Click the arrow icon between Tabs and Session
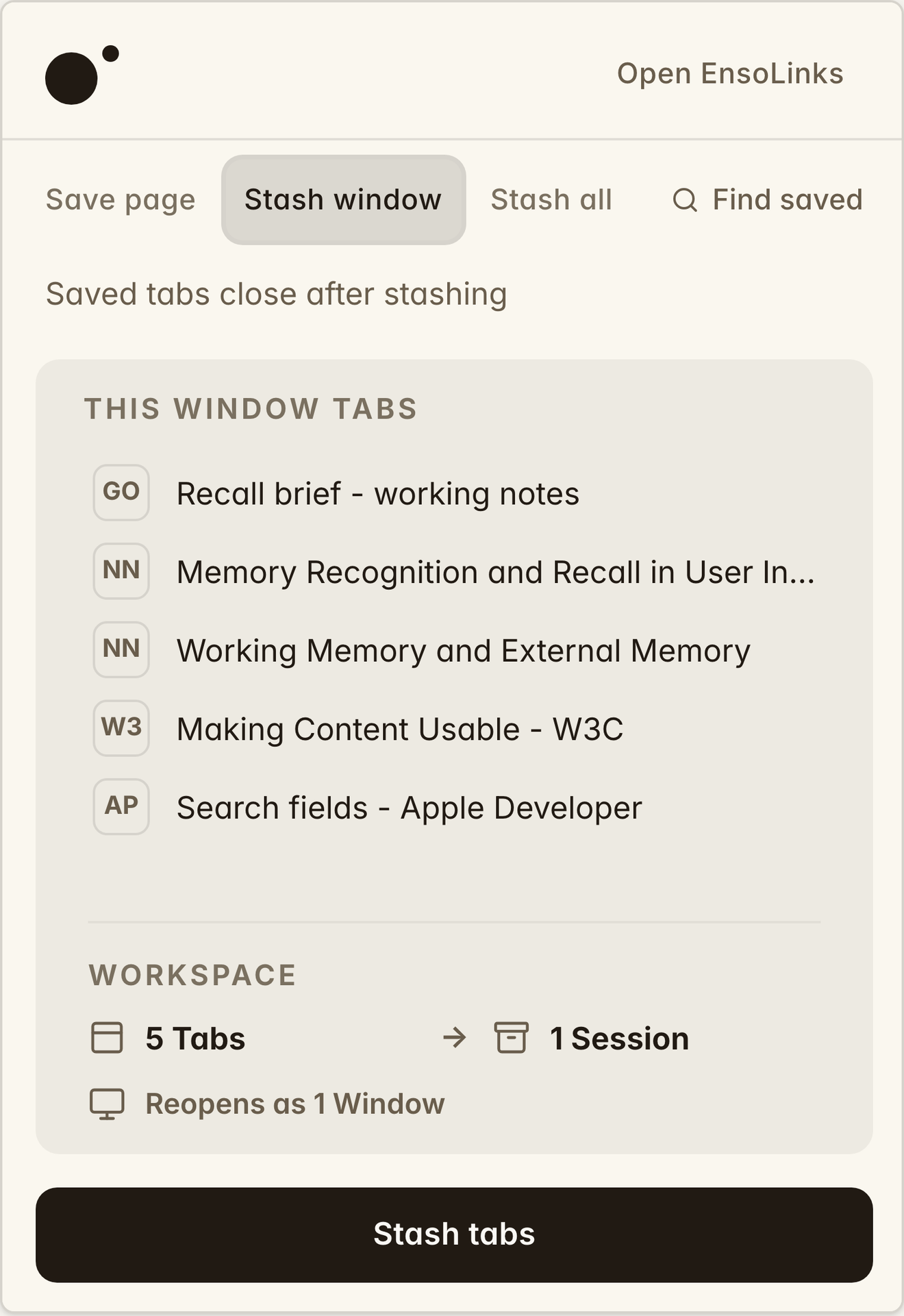 point(455,1038)
